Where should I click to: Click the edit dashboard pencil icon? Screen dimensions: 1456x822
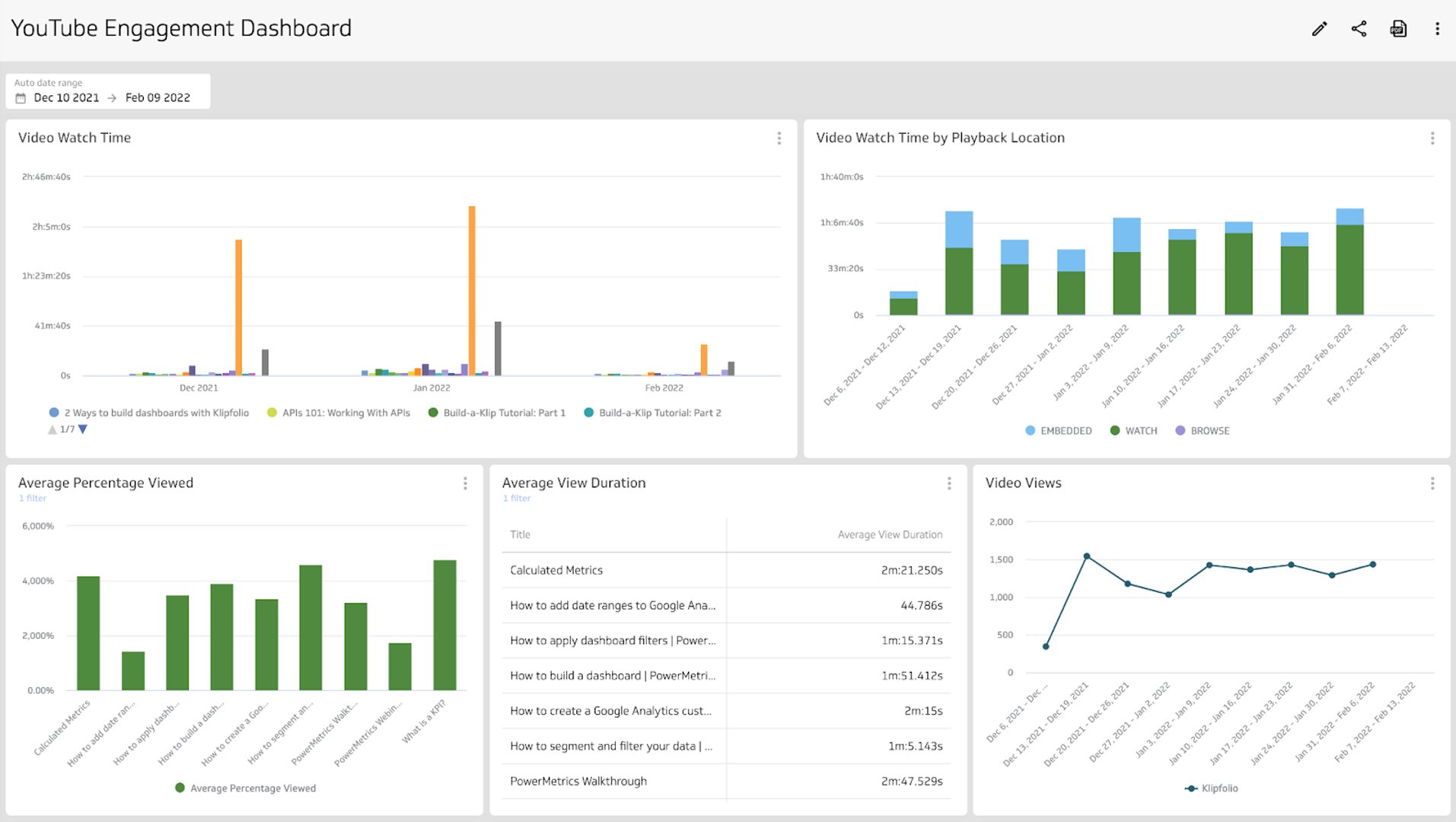1319,28
